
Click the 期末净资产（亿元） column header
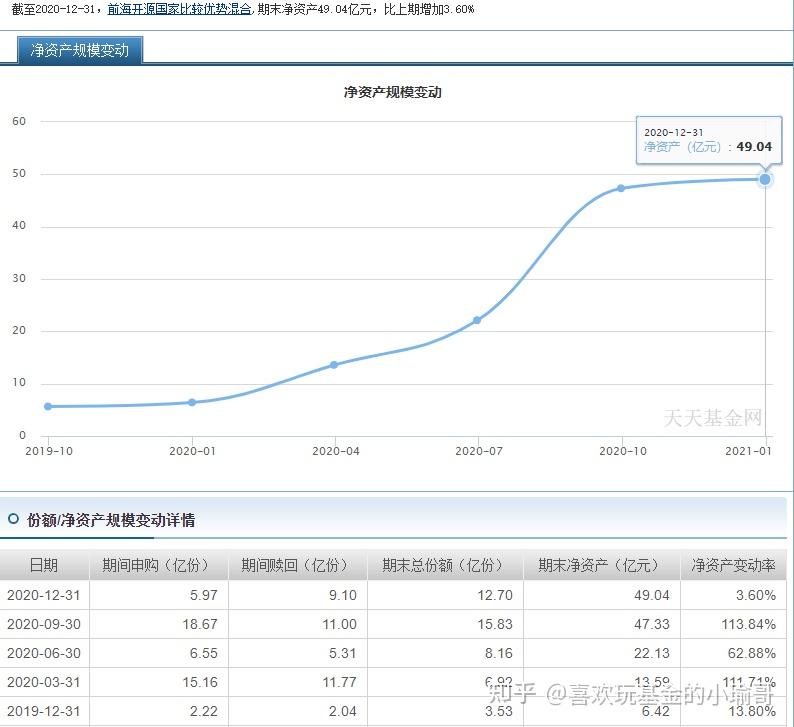[x=602, y=565]
